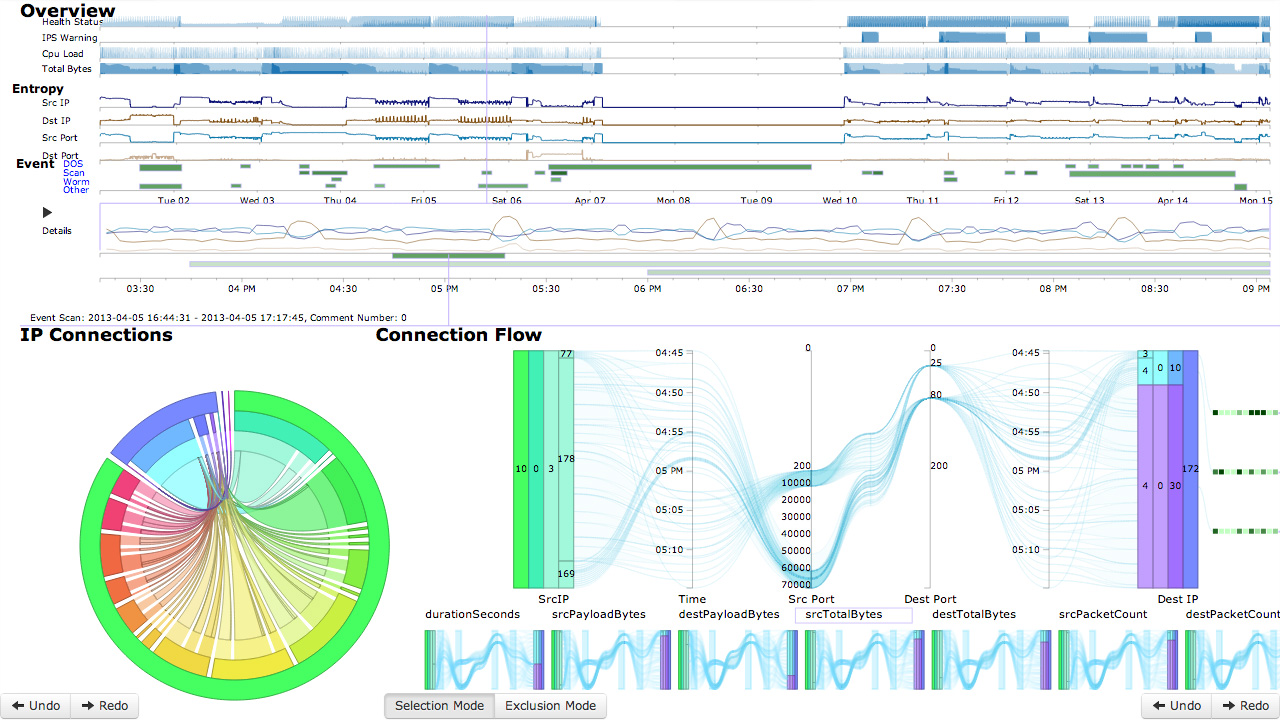Select the SrcIP axis label
Viewport: 1280px width, 720px height.
[553, 599]
